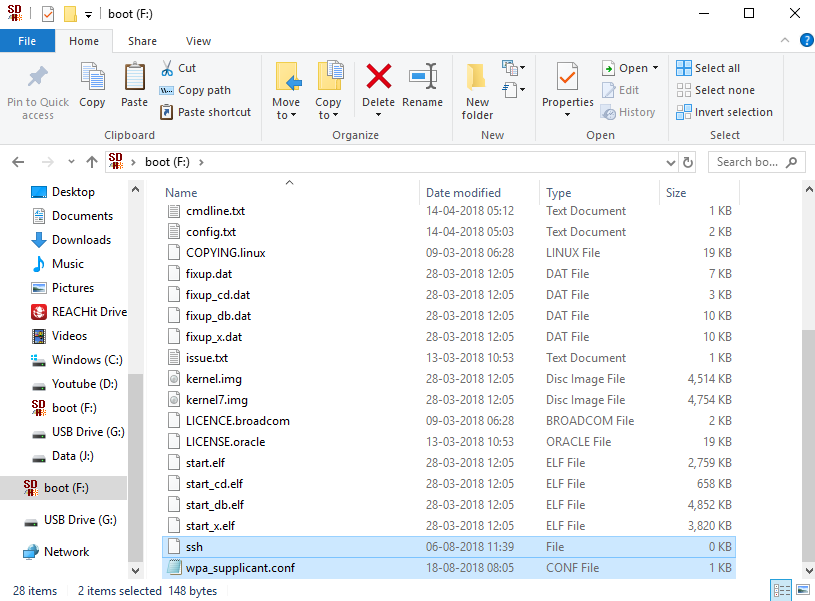Image resolution: width=815 pixels, height=601 pixels.
Task: Open Network in the navigation pane
Action: [66, 552]
